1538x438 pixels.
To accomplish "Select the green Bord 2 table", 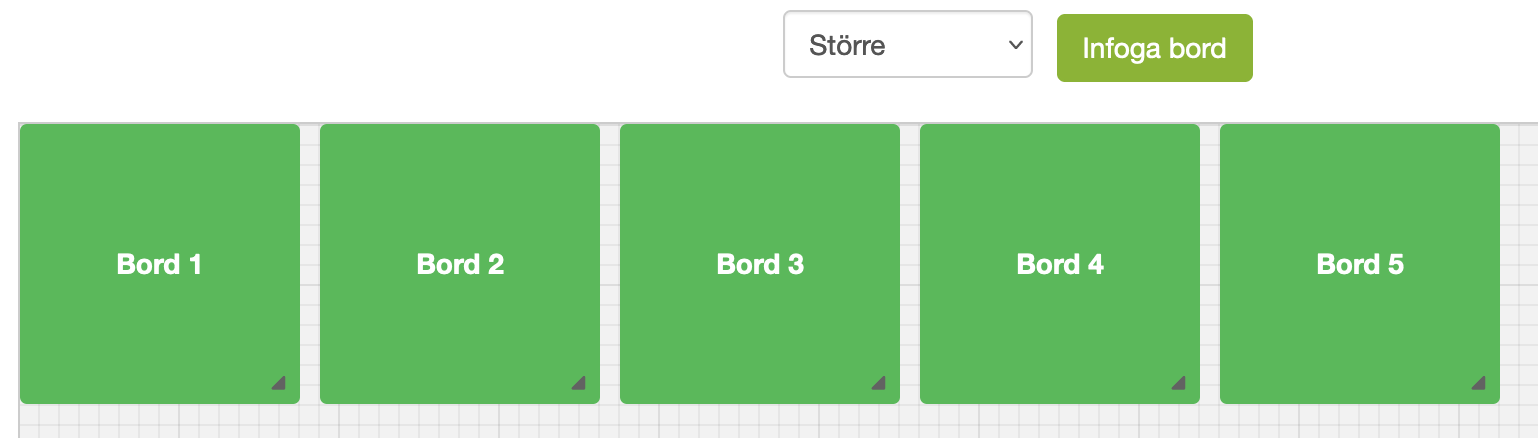I will click(x=460, y=264).
